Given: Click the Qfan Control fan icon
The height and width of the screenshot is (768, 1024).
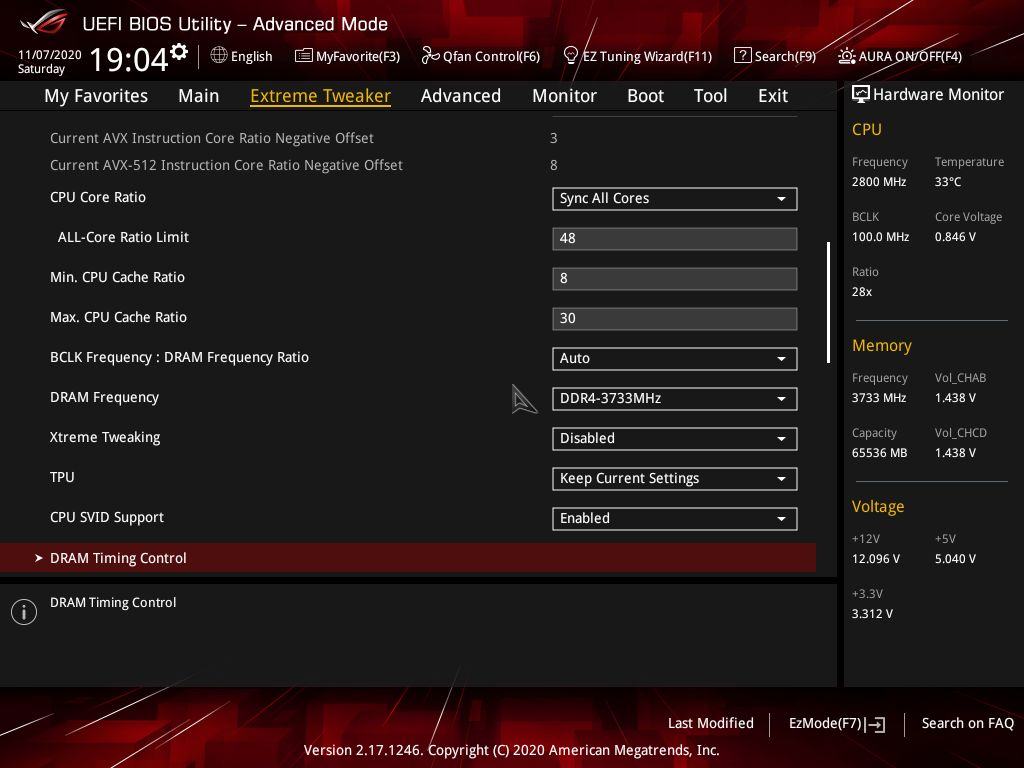Looking at the screenshot, I should point(430,56).
